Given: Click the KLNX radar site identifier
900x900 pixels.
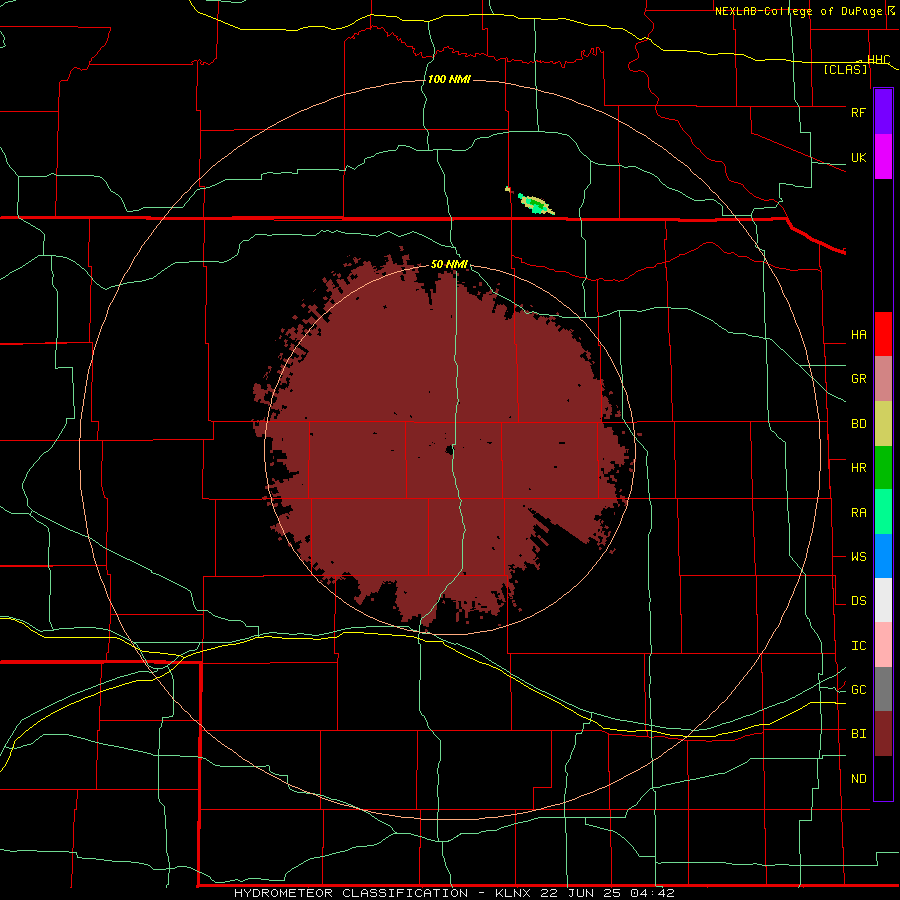Looking at the screenshot, I should (x=512, y=893).
